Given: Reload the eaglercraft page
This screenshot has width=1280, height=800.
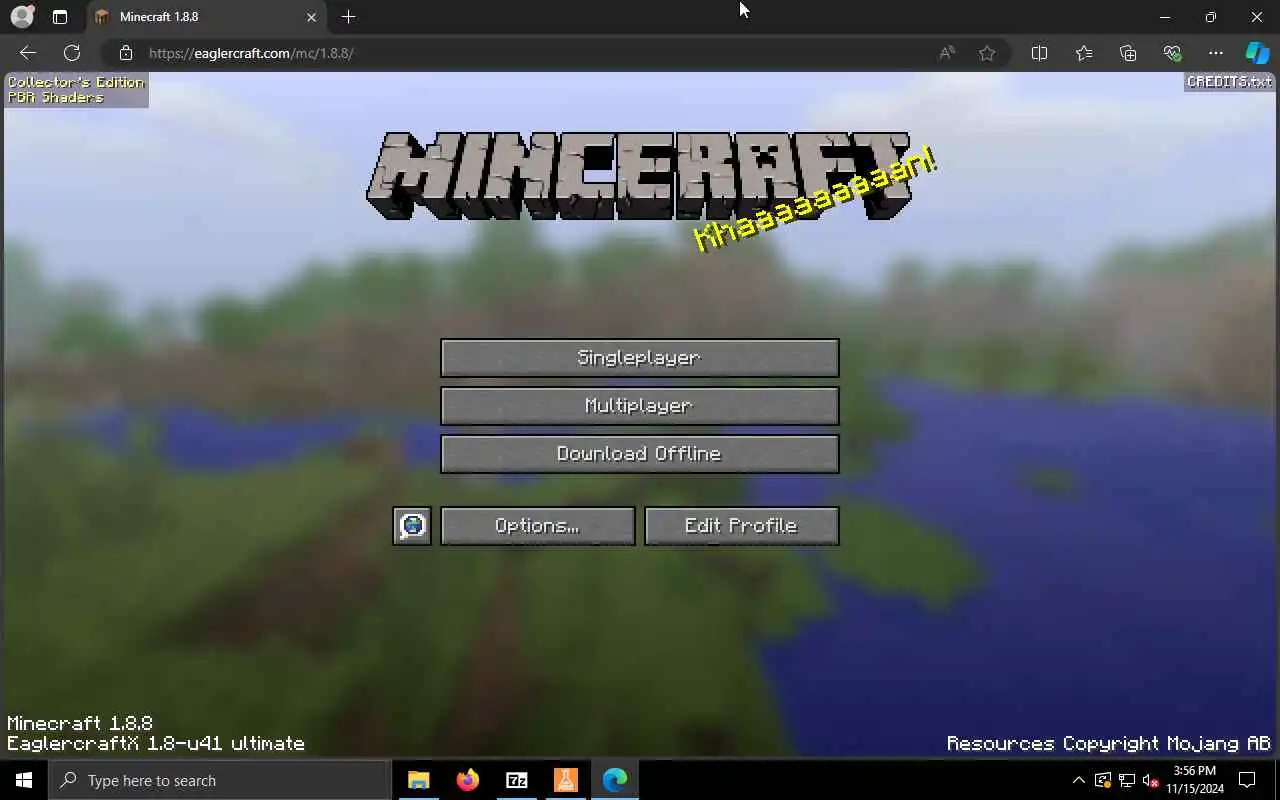Looking at the screenshot, I should (x=72, y=53).
